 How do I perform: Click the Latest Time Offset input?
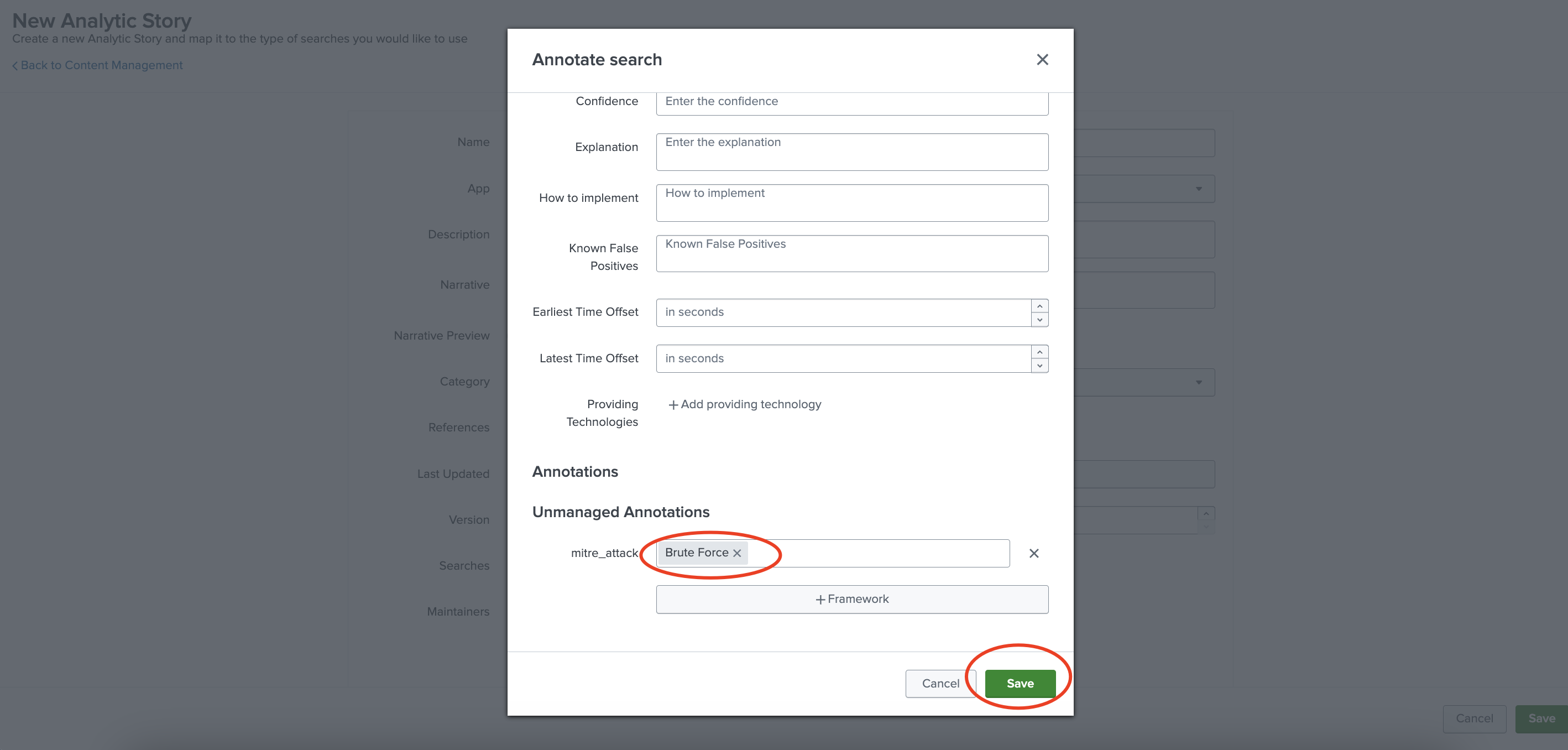[843, 359]
